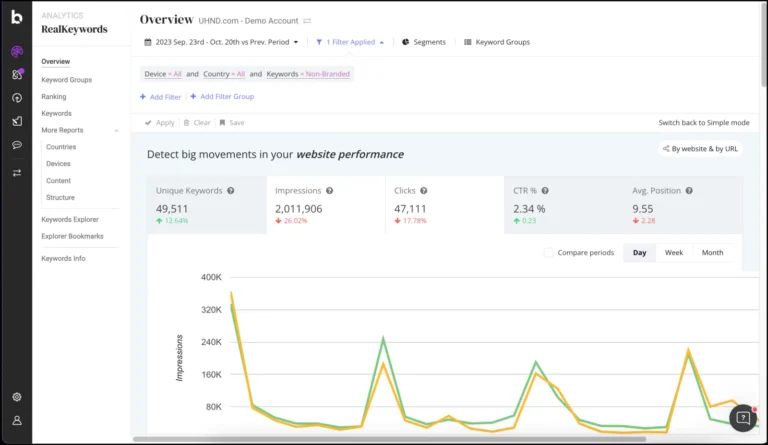Image resolution: width=768 pixels, height=445 pixels.
Task: Open the sidebar icon above speech bubble
Action: click(x=17, y=121)
